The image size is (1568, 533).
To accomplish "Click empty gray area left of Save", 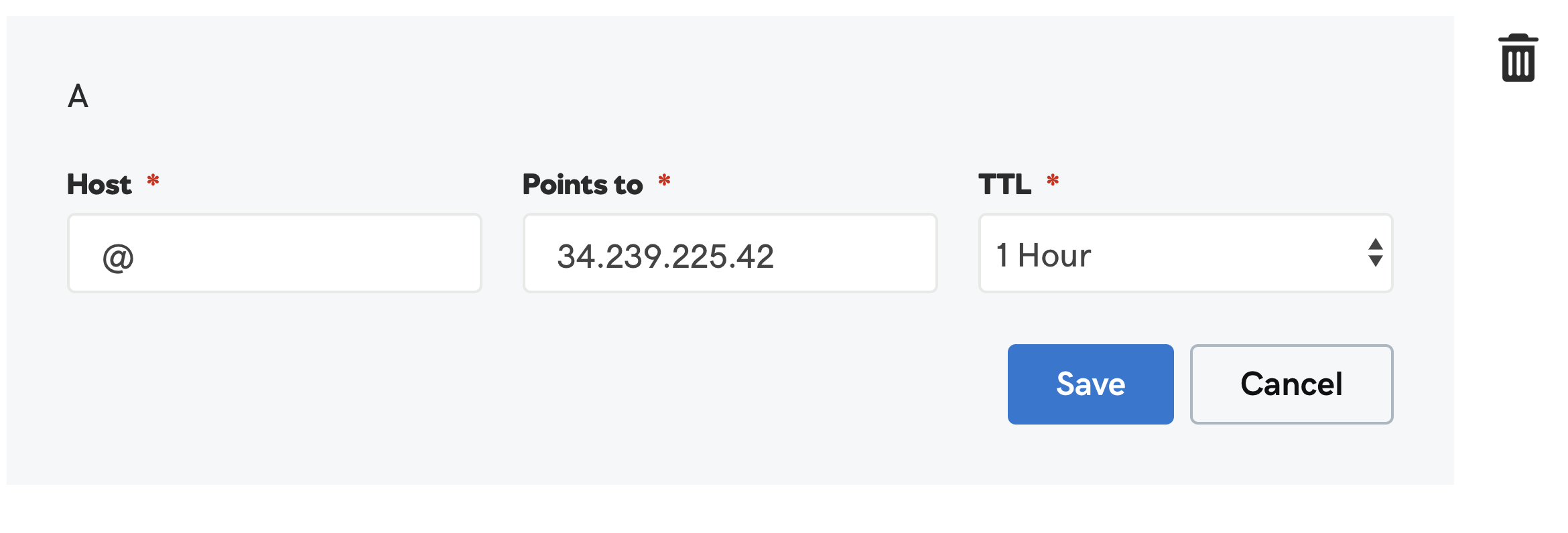I will click(536, 384).
